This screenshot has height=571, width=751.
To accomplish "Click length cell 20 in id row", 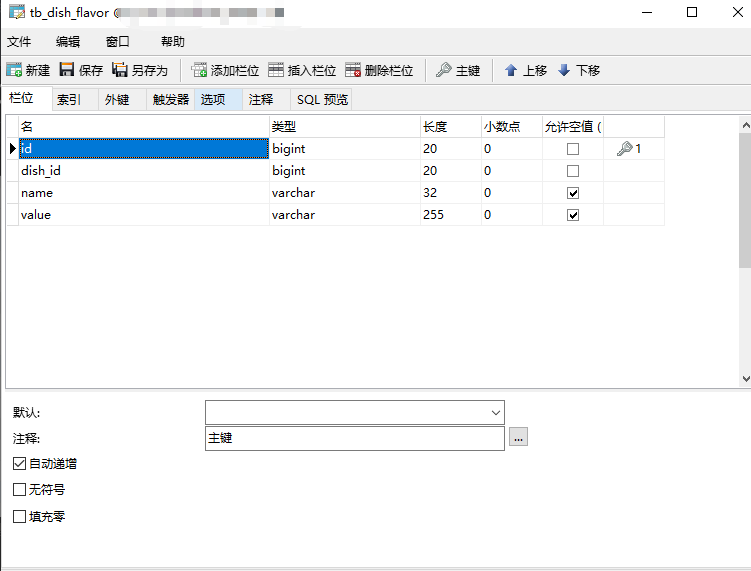I will [451, 148].
